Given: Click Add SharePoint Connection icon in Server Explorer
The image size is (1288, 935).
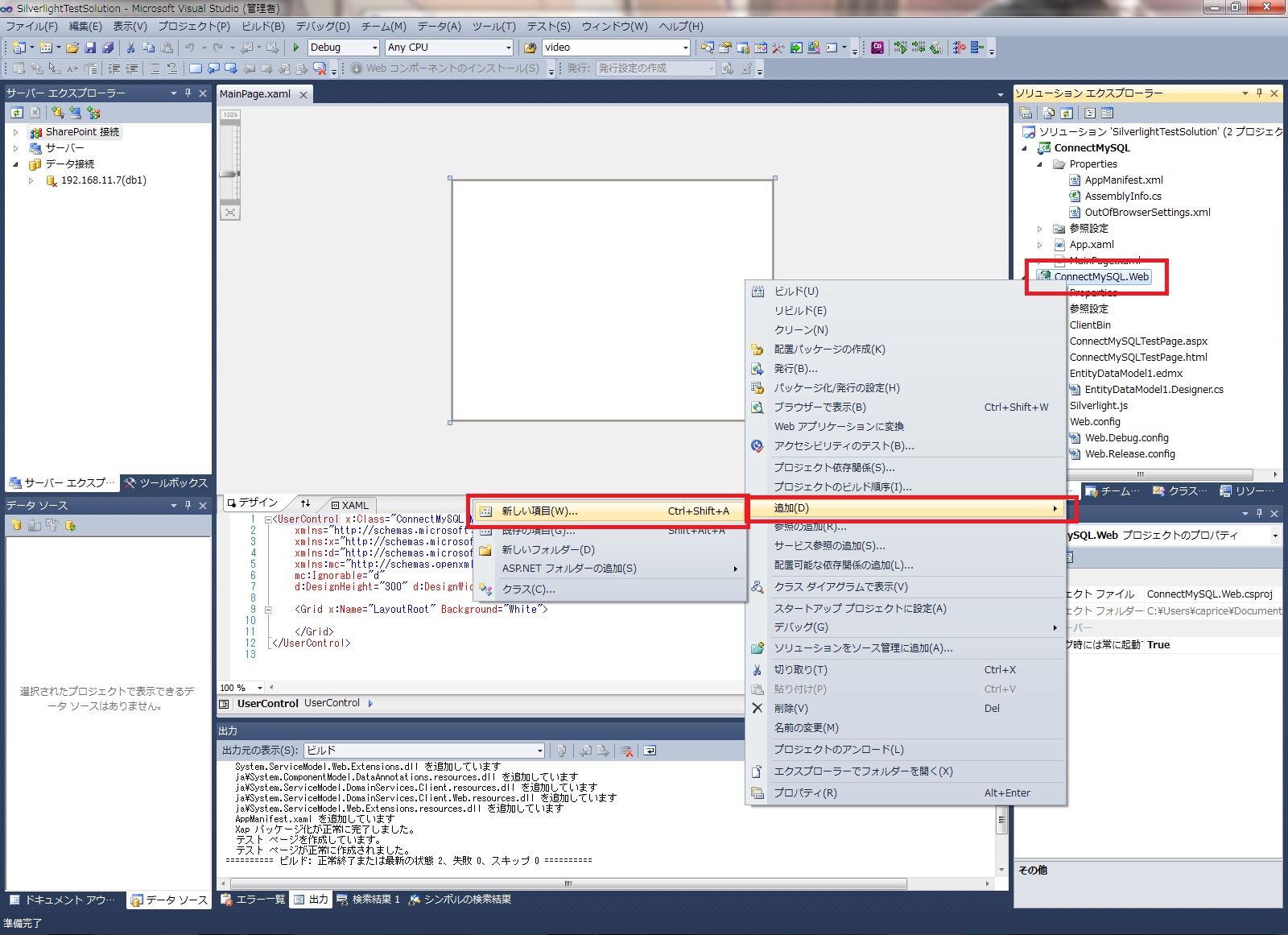Looking at the screenshot, I should pos(93,113).
